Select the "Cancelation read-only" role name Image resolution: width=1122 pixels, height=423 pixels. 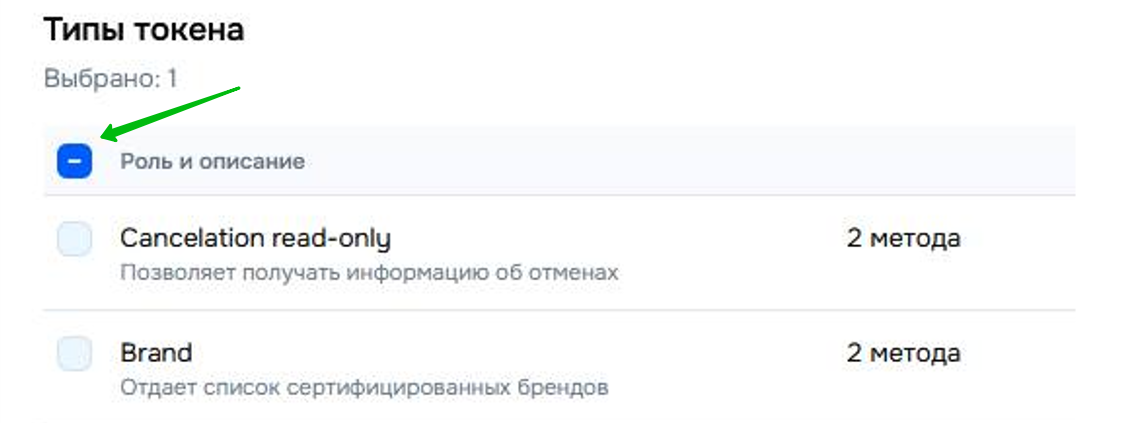click(x=255, y=239)
